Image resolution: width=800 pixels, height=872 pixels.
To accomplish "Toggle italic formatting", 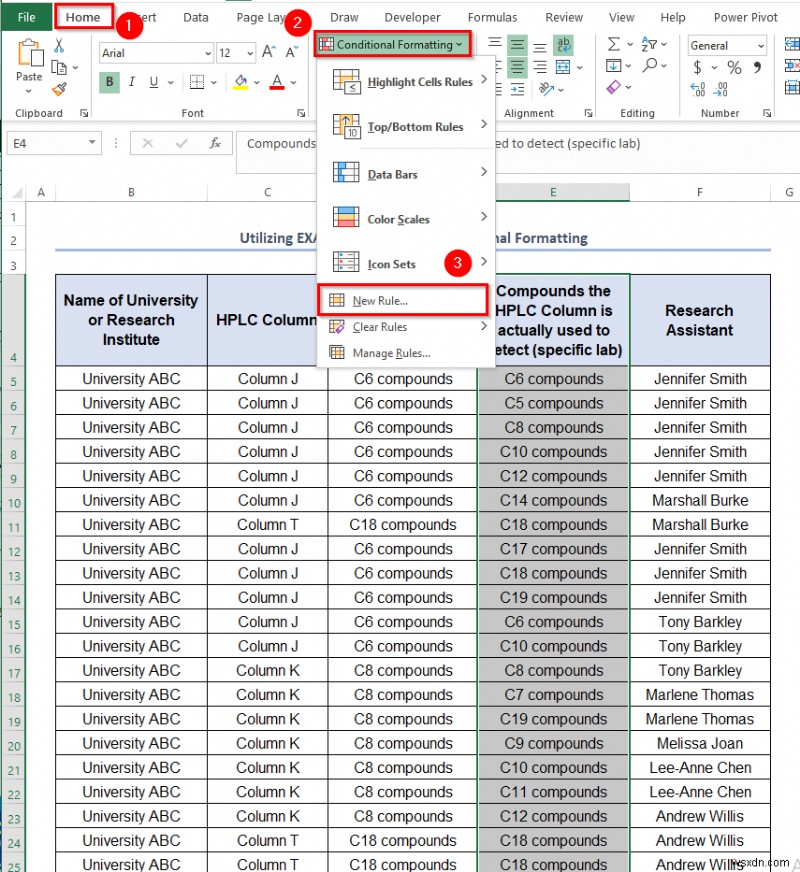I will [132, 80].
